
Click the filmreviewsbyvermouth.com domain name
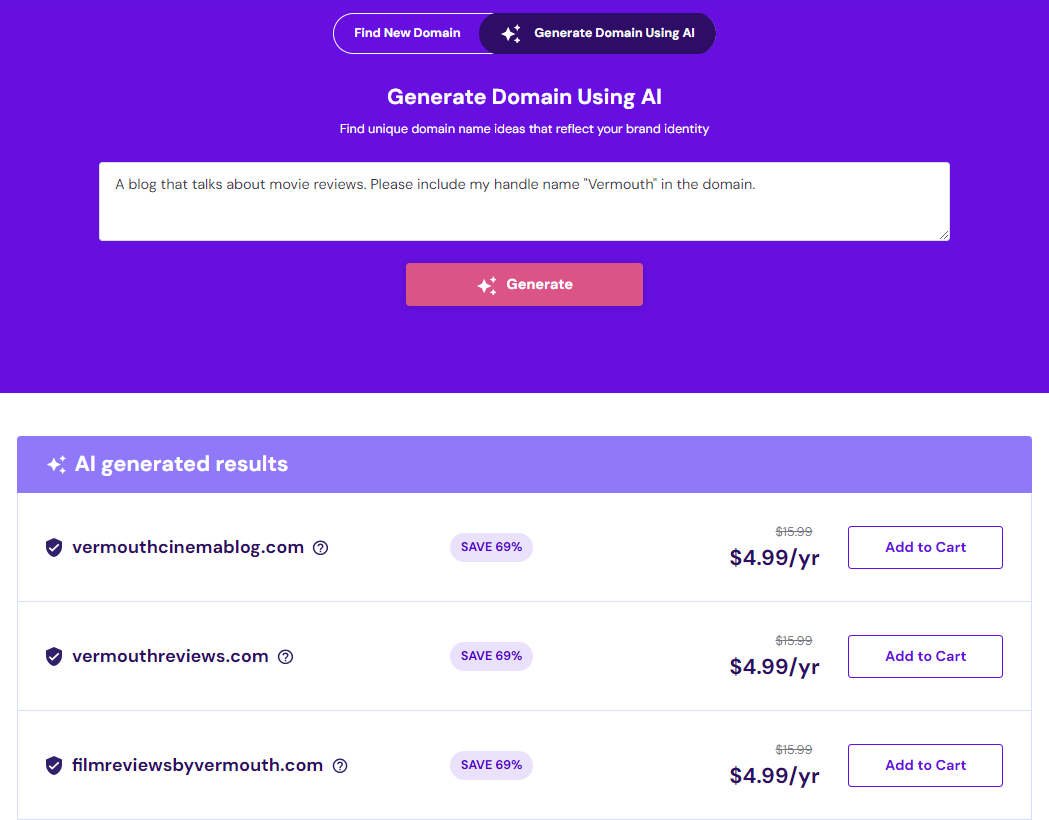(197, 766)
